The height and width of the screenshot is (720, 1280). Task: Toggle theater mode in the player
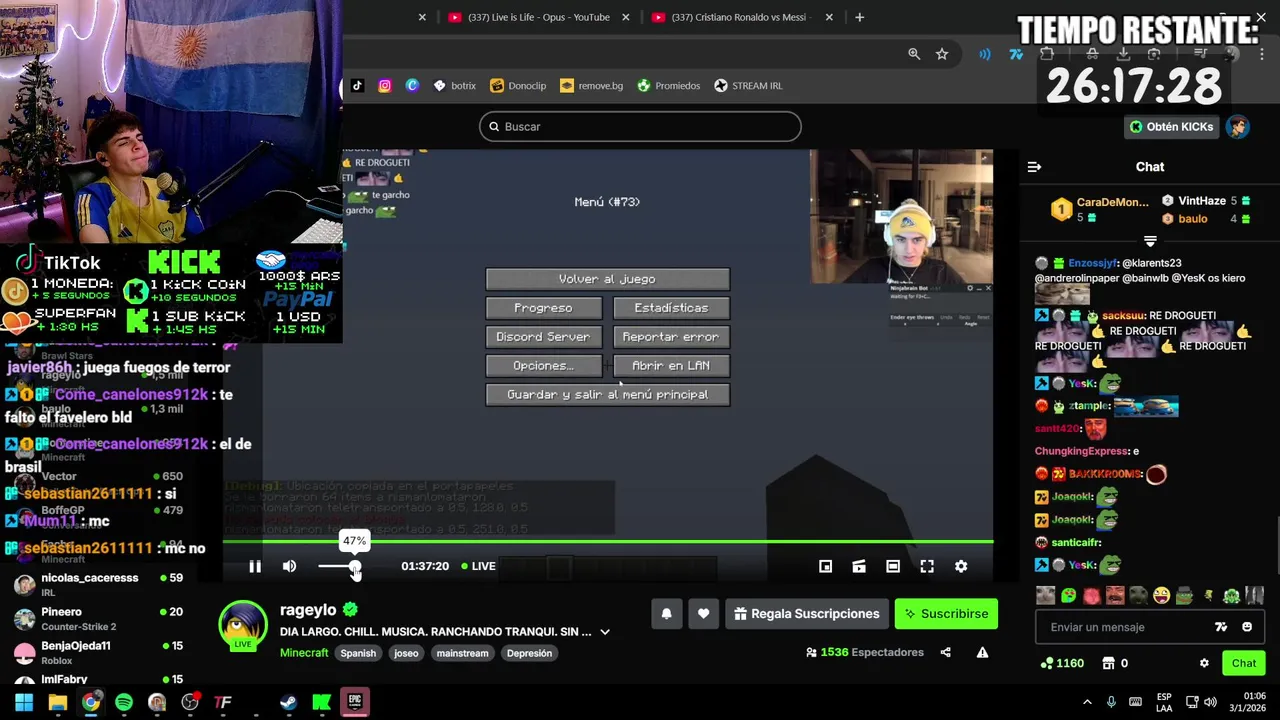click(x=893, y=566)
